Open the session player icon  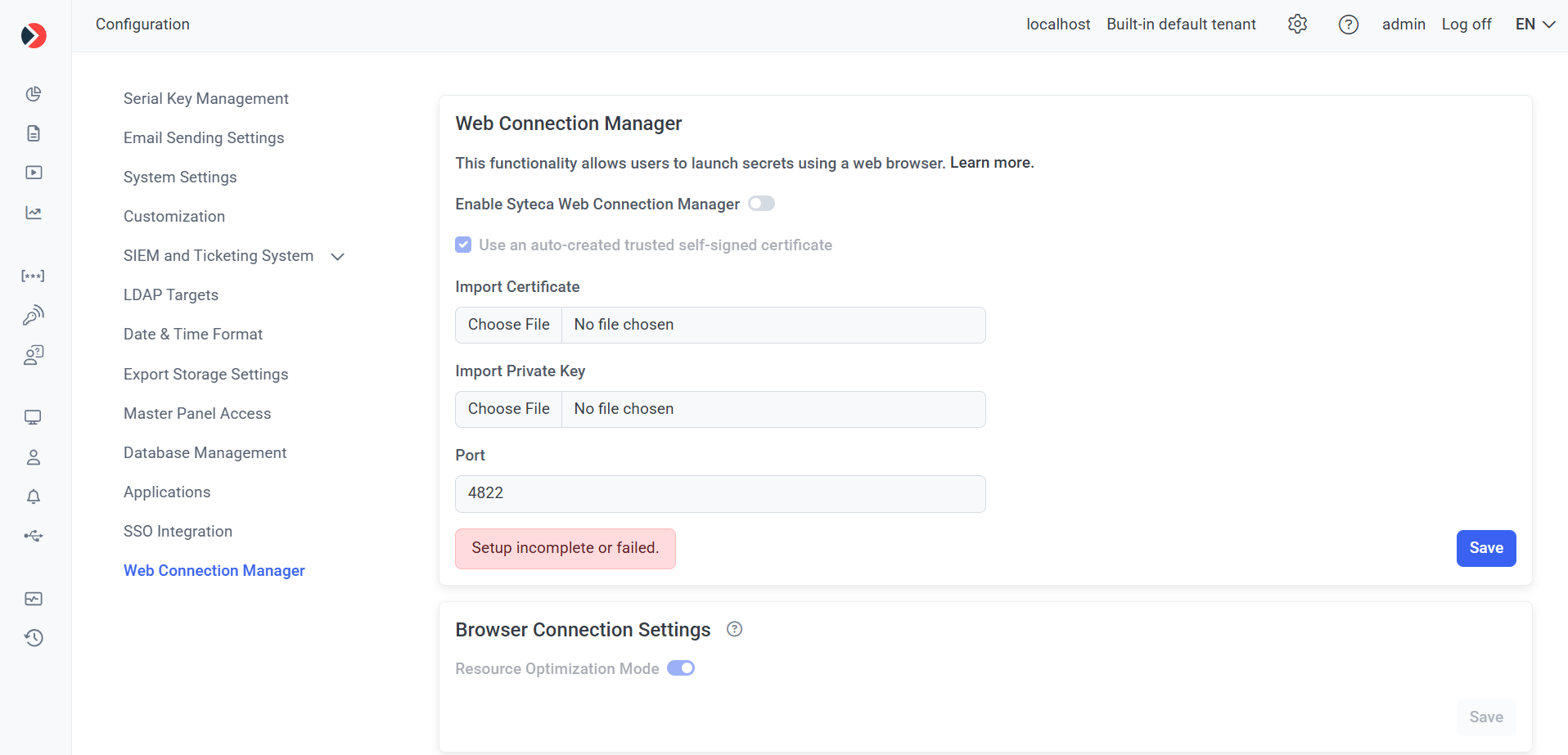[x=33, y=172]
